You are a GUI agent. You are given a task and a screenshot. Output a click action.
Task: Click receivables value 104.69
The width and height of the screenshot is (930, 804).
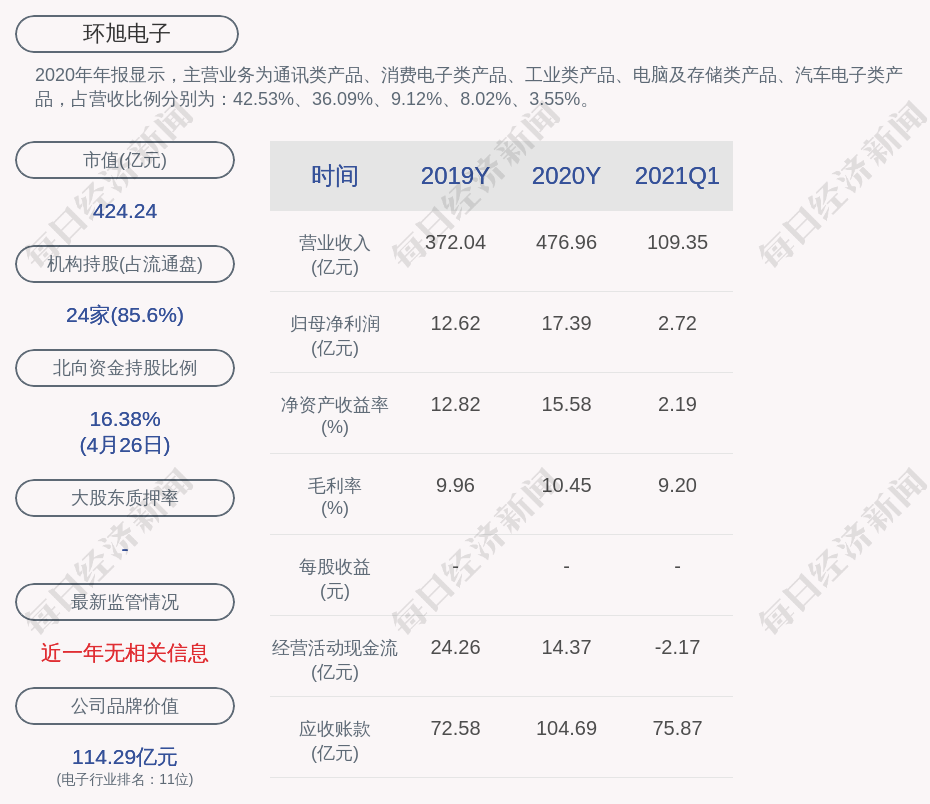pos(566,728)
